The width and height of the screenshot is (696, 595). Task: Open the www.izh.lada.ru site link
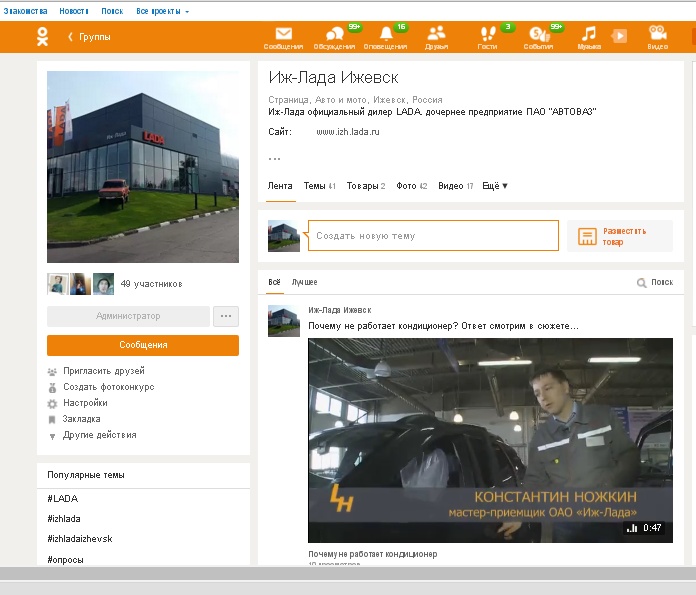tap(348, 132)
